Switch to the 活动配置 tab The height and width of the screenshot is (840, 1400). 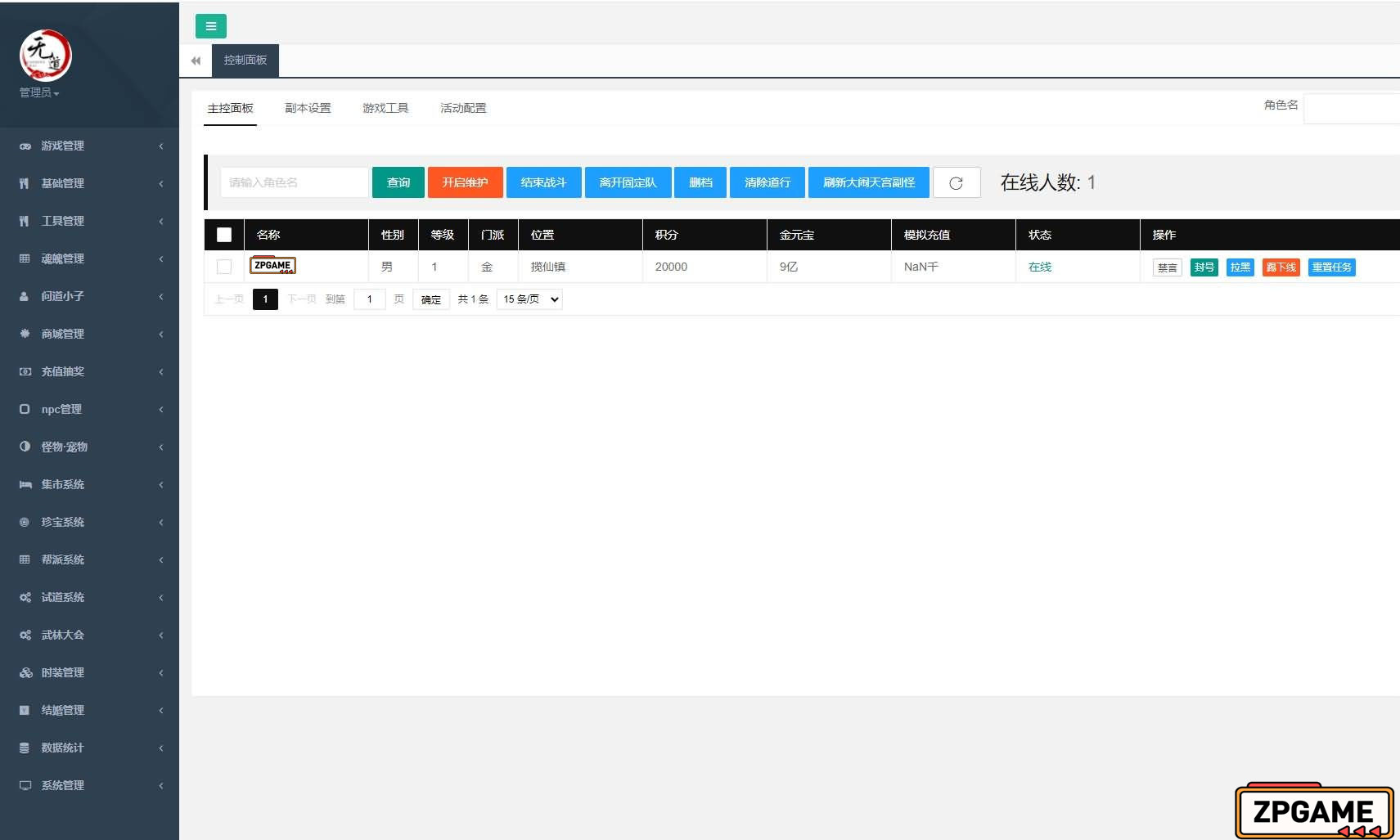click(x=463, y=108)
